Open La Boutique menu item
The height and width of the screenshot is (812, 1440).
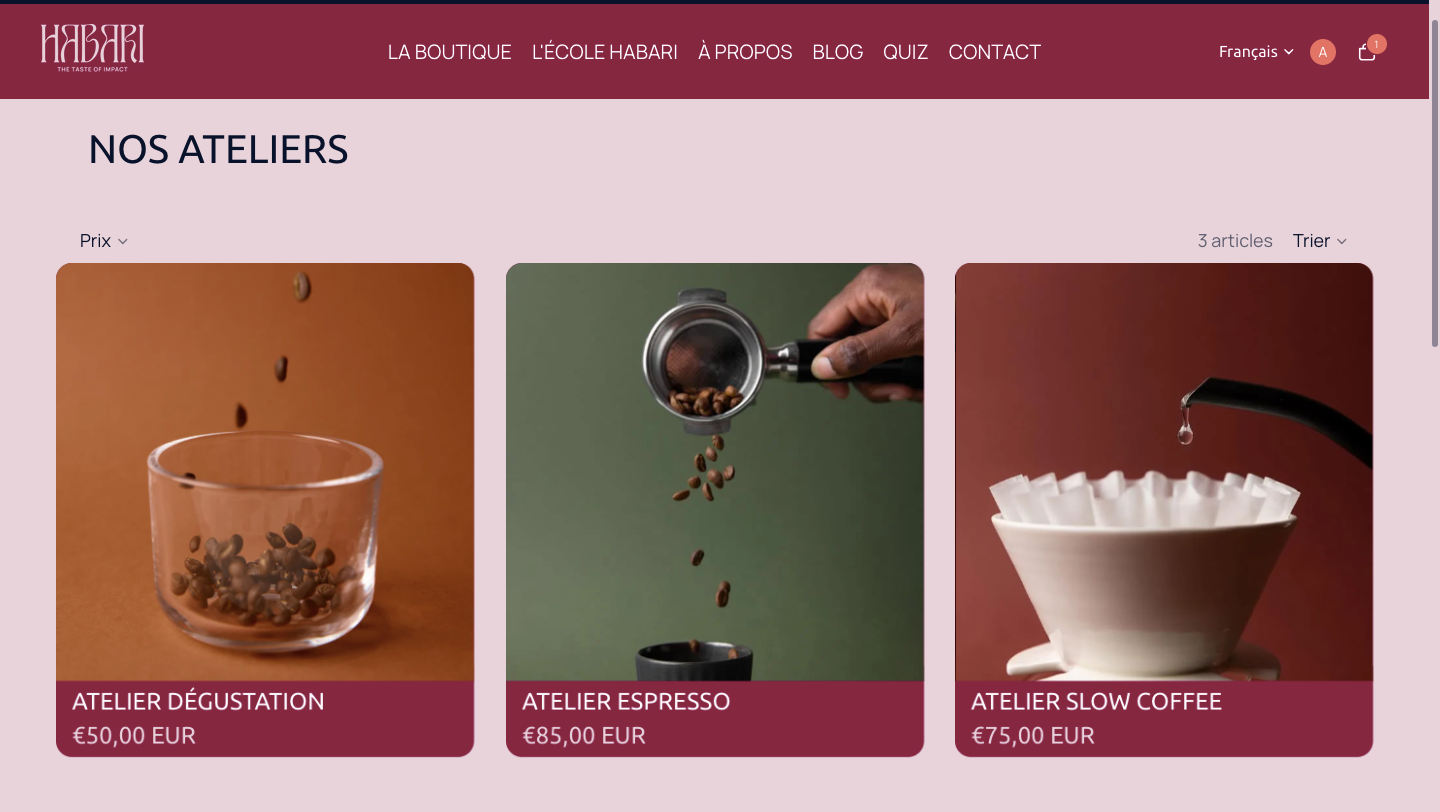coord(450,52)
